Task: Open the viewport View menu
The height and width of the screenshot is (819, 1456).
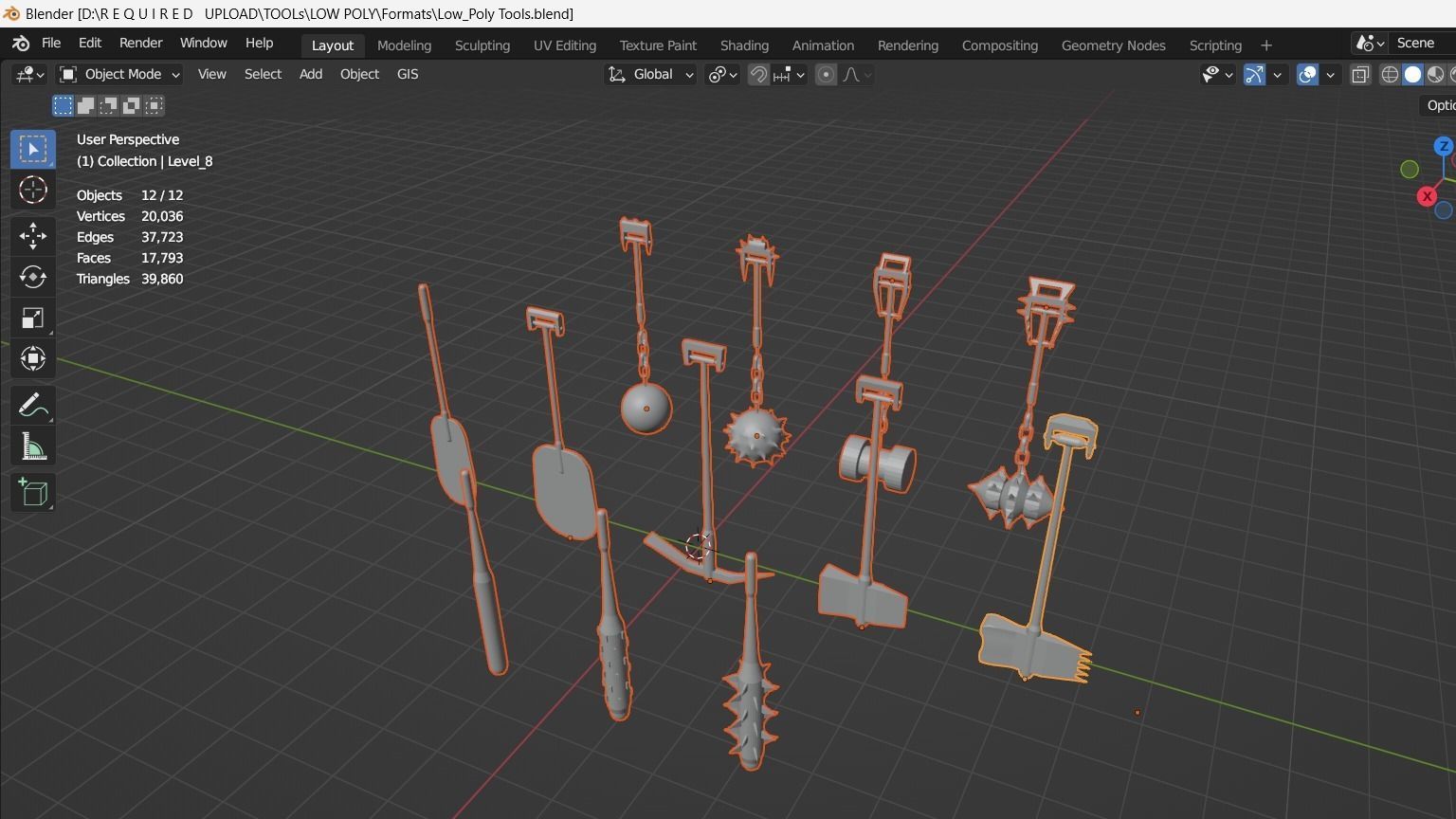Action: point(211,74)
